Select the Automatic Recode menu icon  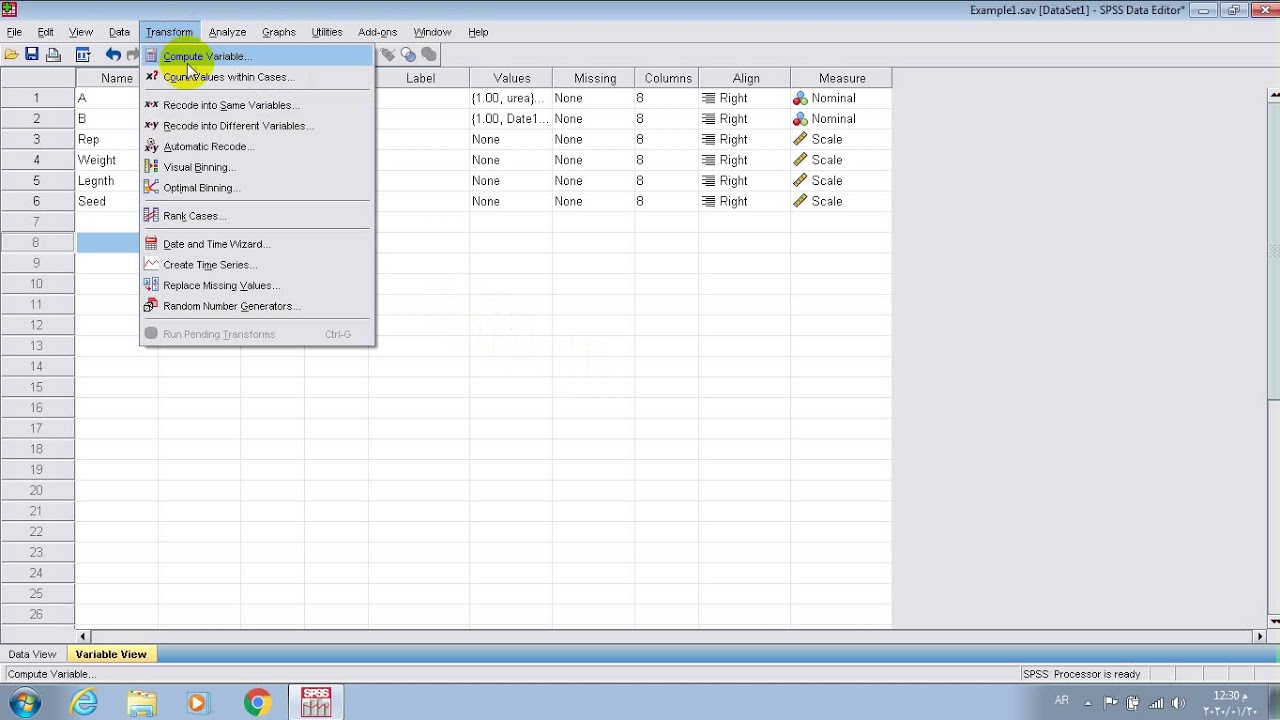pyautogui.click(x=151, y=146)
